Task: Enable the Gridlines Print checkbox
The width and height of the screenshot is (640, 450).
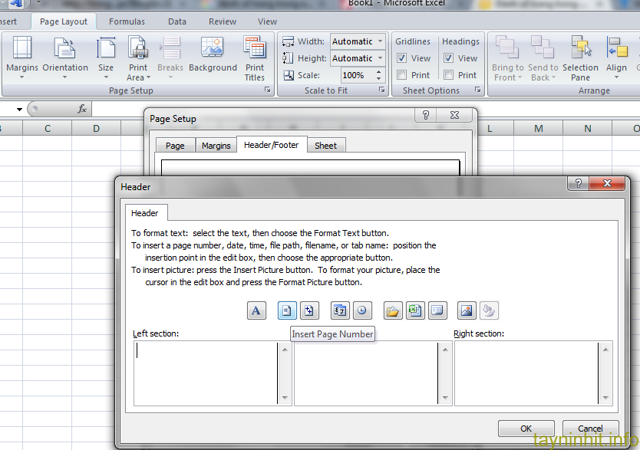Action: 401,75
